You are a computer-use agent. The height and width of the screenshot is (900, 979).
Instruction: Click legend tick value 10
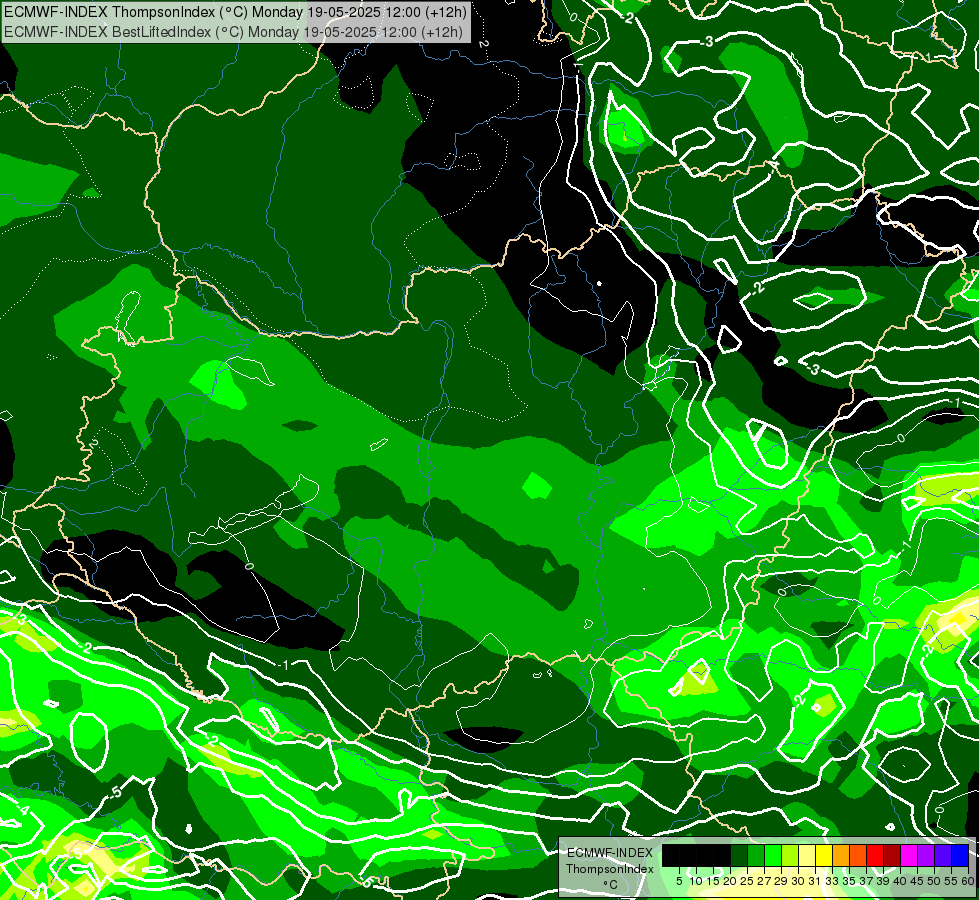point(696,881)
